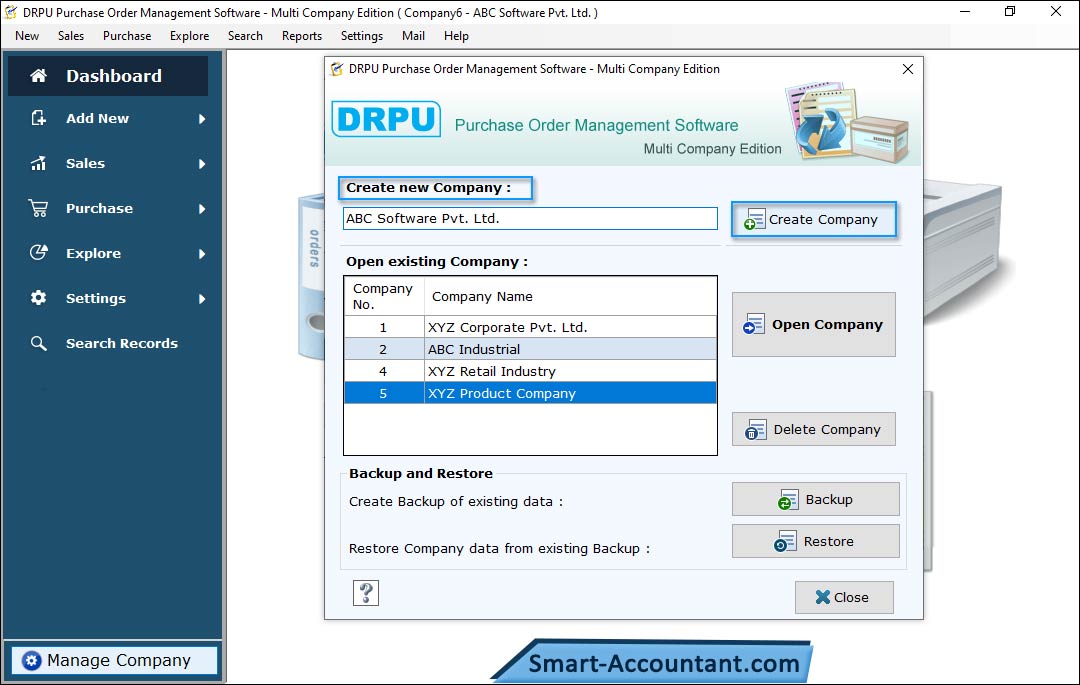Click the Manage Company gear icon
Screen dimensions: 1080x685
tap(31, 660)
